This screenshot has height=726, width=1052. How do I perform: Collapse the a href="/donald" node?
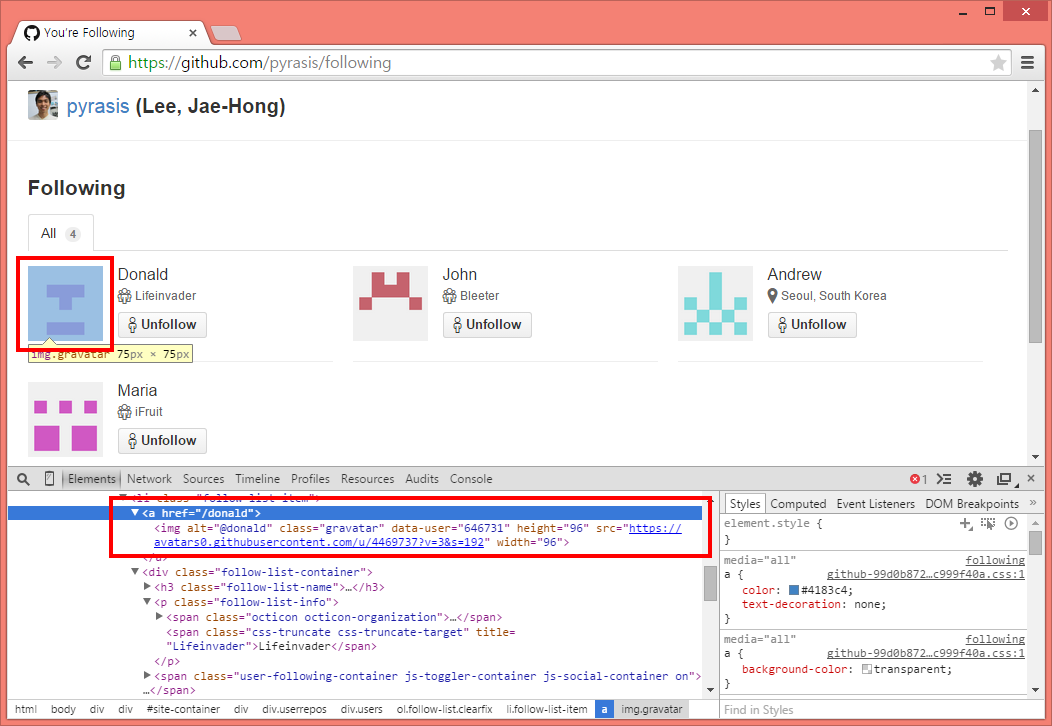click(135, 513)
